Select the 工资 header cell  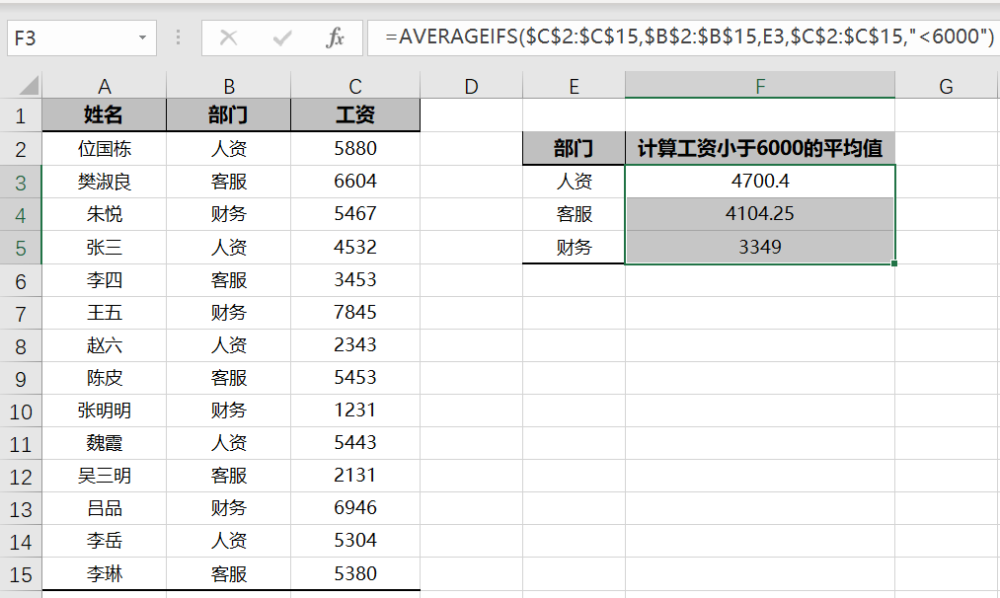[356, 115]
